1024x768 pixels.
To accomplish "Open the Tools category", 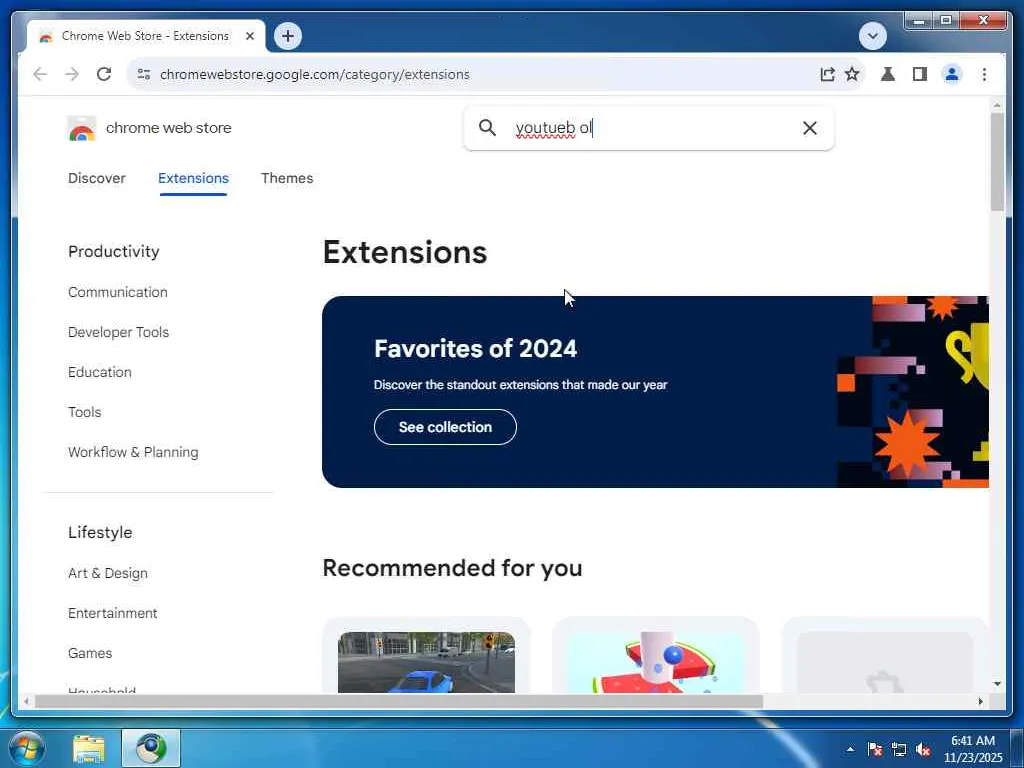I will coord(85,412).
